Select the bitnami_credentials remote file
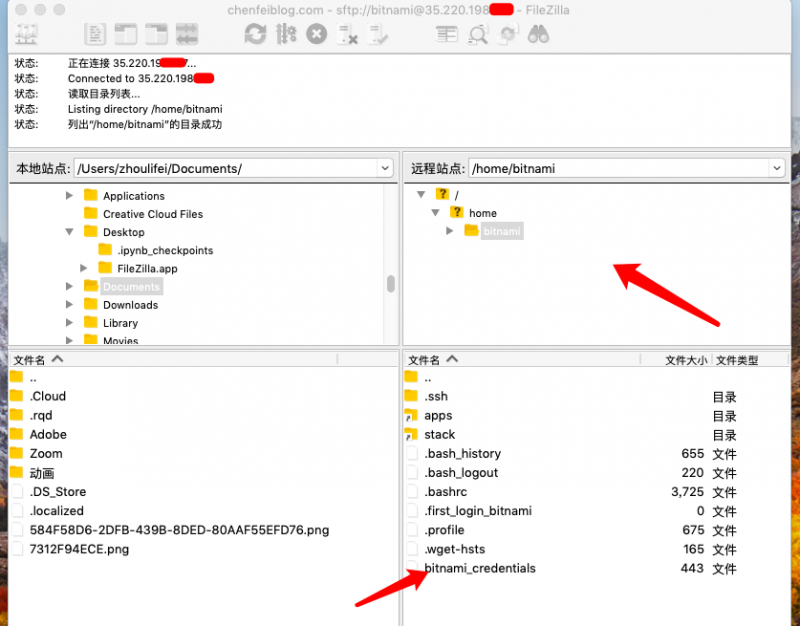Image resolution: width=800 pixels, height=626 pixels. pyautogui.click(x=480, y=568)
